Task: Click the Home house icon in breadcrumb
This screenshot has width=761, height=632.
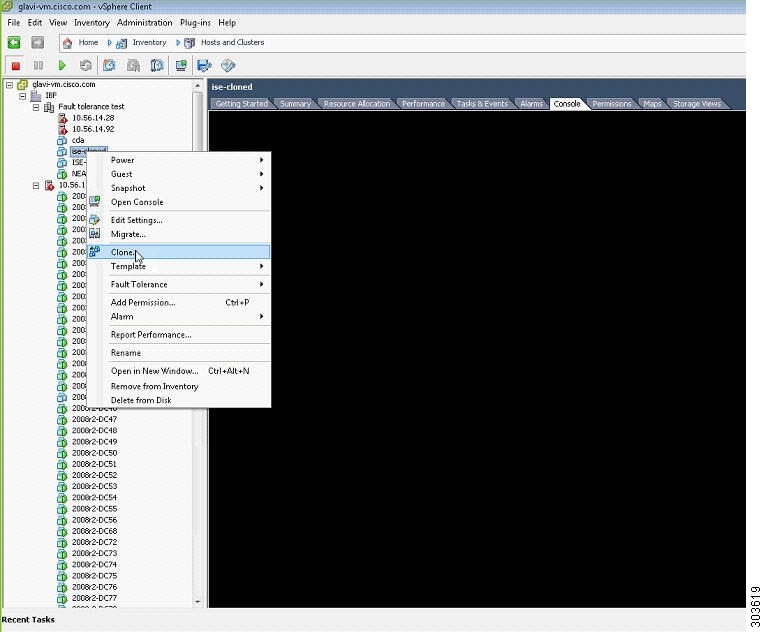Action: click(67, 43)
